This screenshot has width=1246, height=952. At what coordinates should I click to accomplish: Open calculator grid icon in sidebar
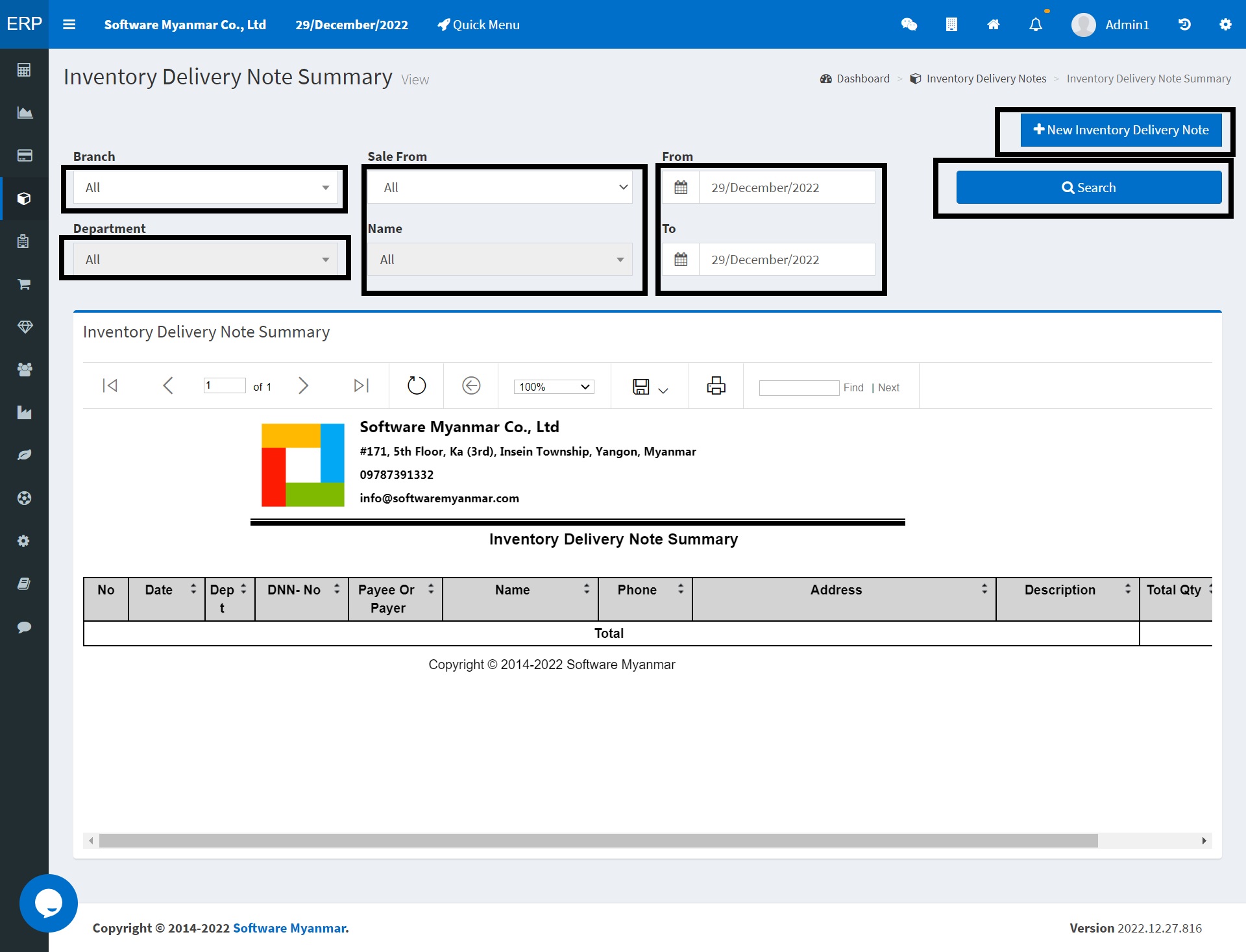pyautogui.click(x=24, y=70)
